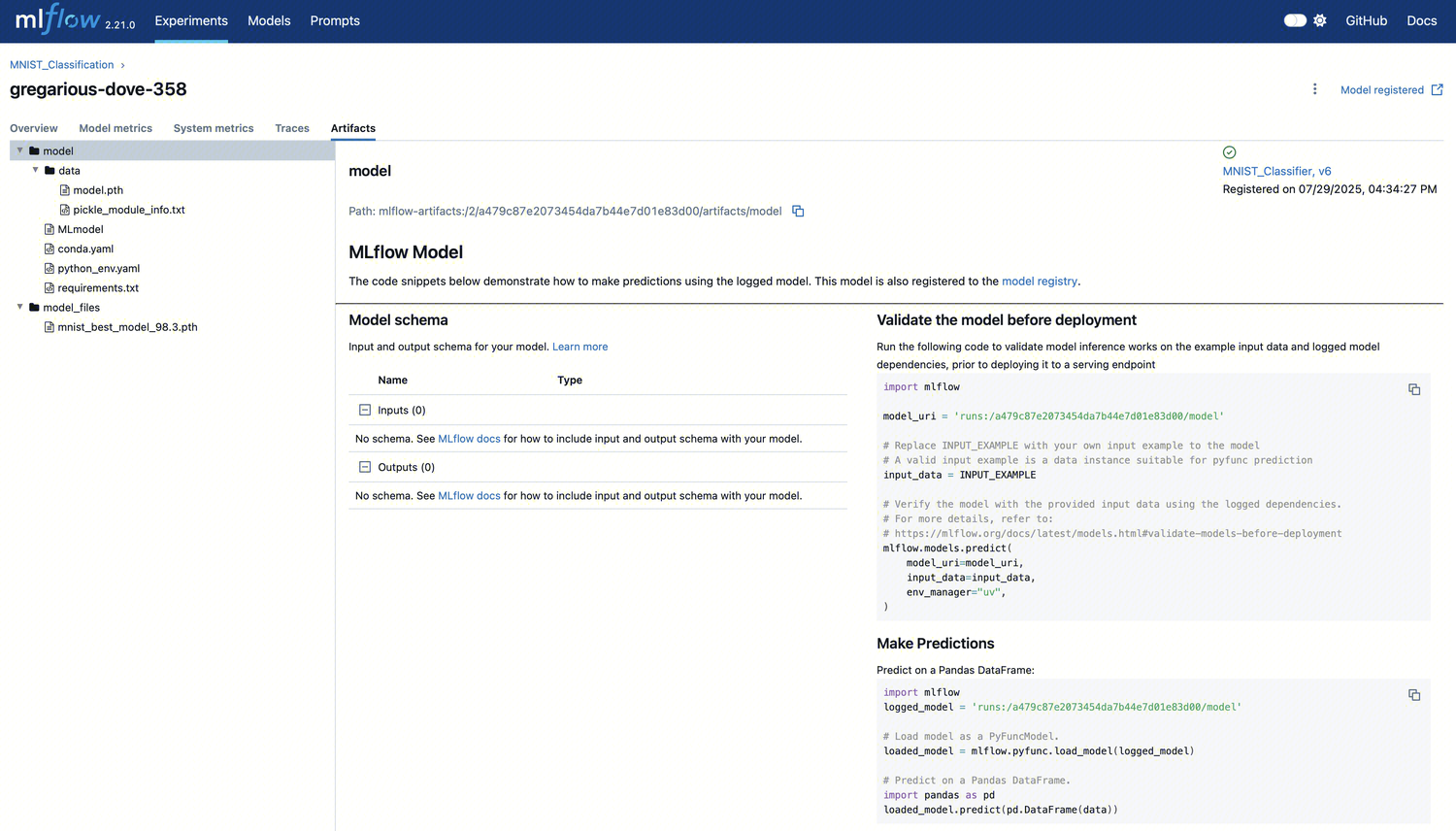
Task: Copy the Make Predictions code snippet
Action: [x=1414, y=695]
